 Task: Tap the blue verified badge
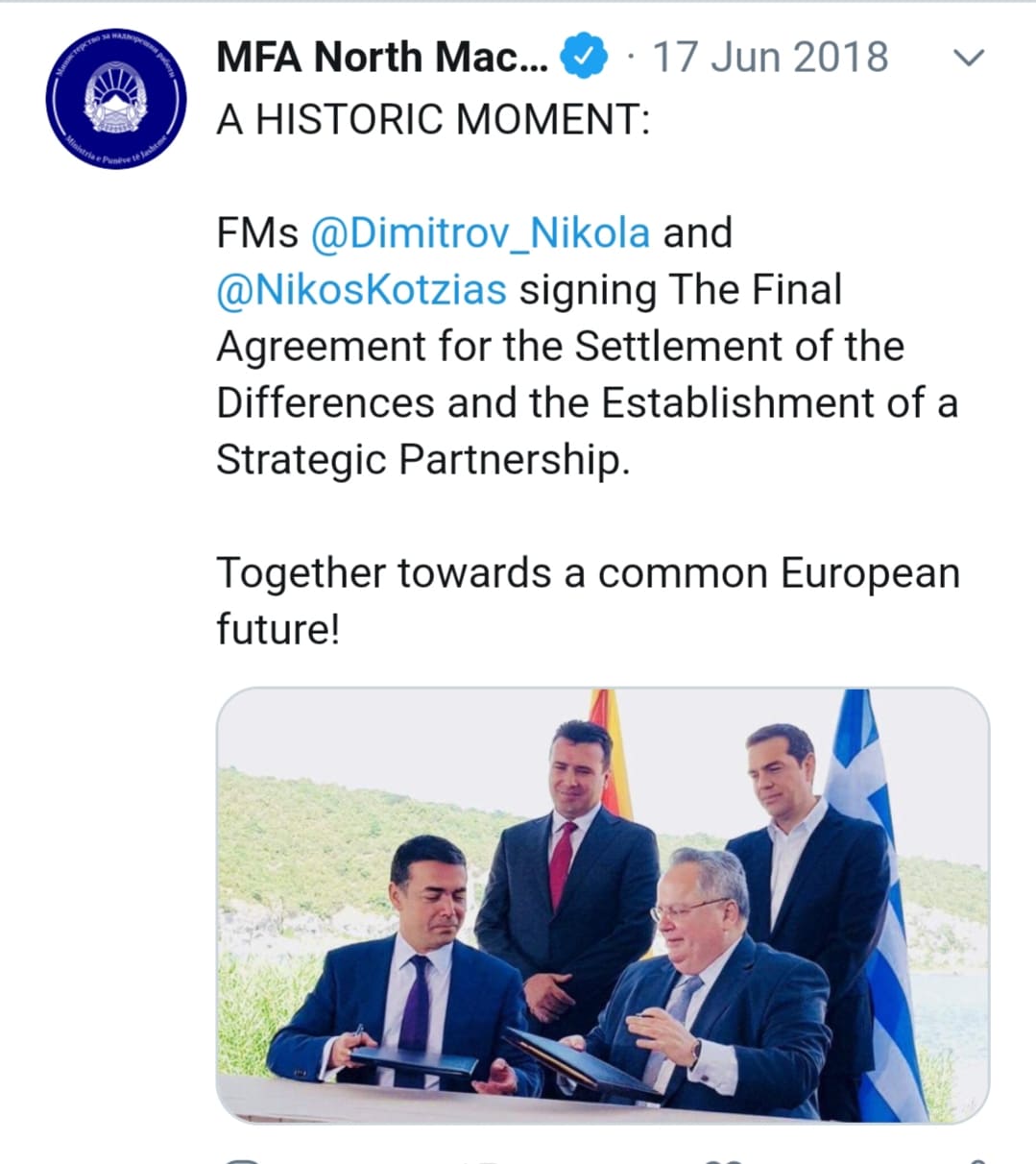point(584,57)
